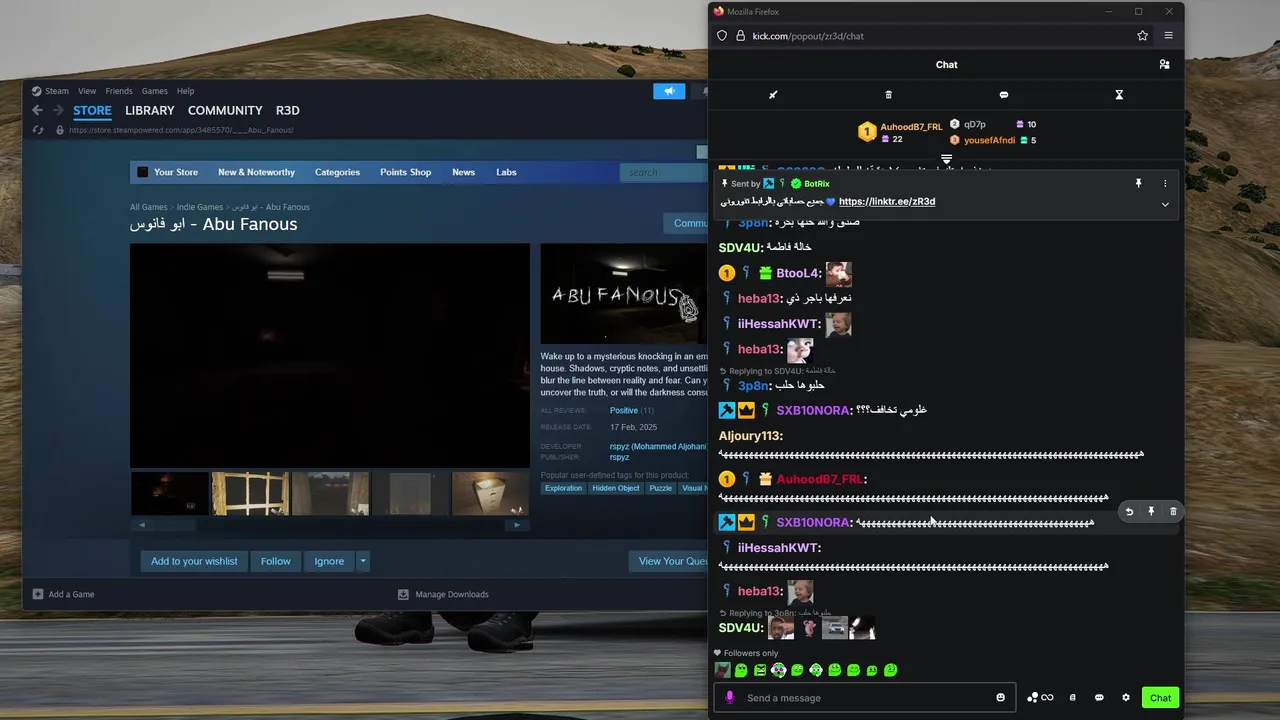Open dropdown arrow next to Ignore button

363,561
